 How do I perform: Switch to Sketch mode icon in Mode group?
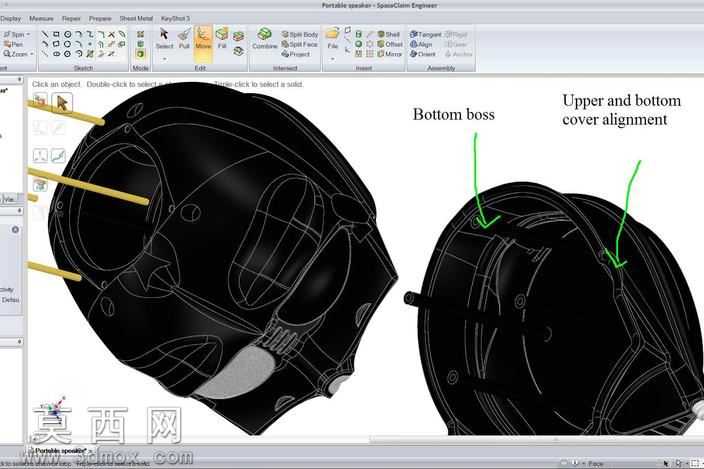[x=141, y=35]
